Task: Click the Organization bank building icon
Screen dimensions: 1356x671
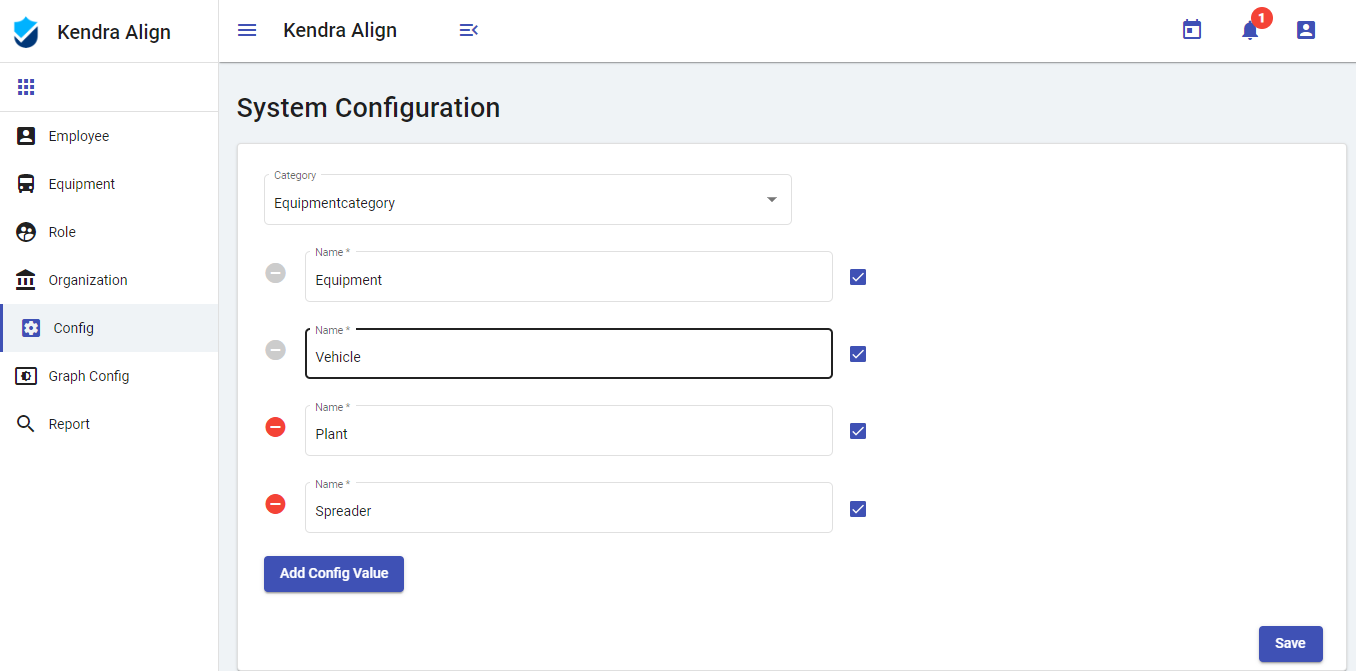Action: [26, 280]
